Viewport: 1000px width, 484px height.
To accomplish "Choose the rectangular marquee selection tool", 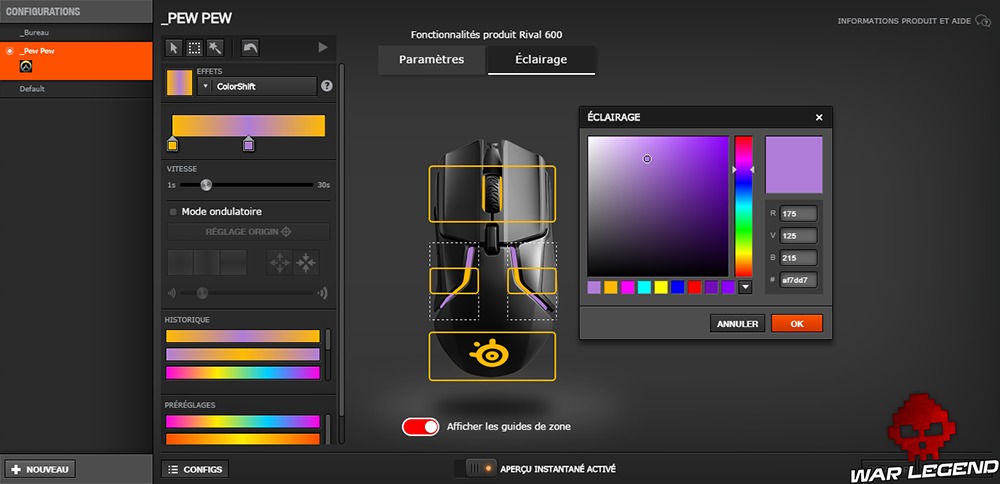I will tap(194, 47).
